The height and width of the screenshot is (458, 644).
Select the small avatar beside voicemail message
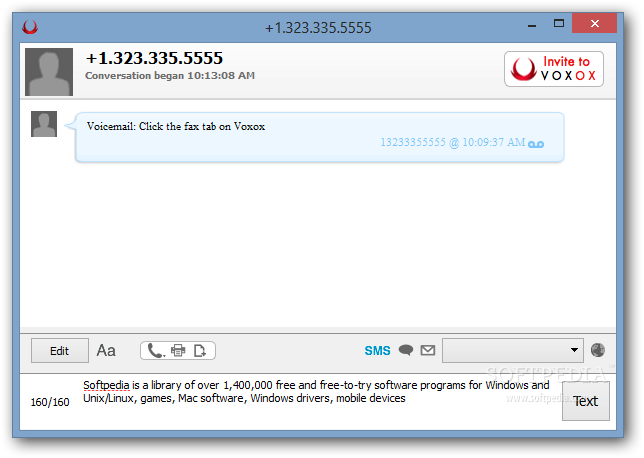44,124
